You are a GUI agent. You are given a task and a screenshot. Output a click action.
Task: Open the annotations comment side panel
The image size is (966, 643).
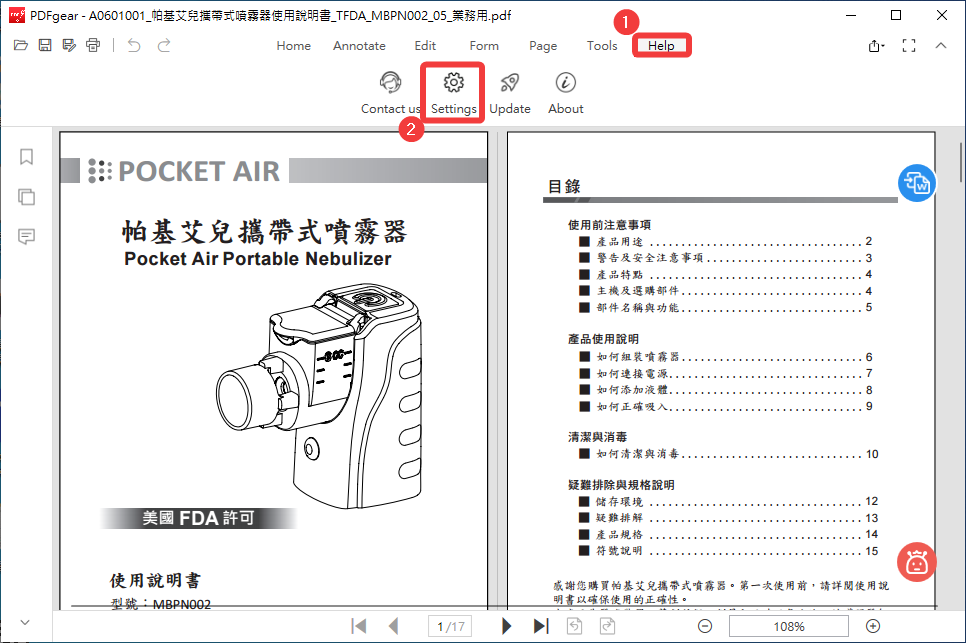(26, 237)
